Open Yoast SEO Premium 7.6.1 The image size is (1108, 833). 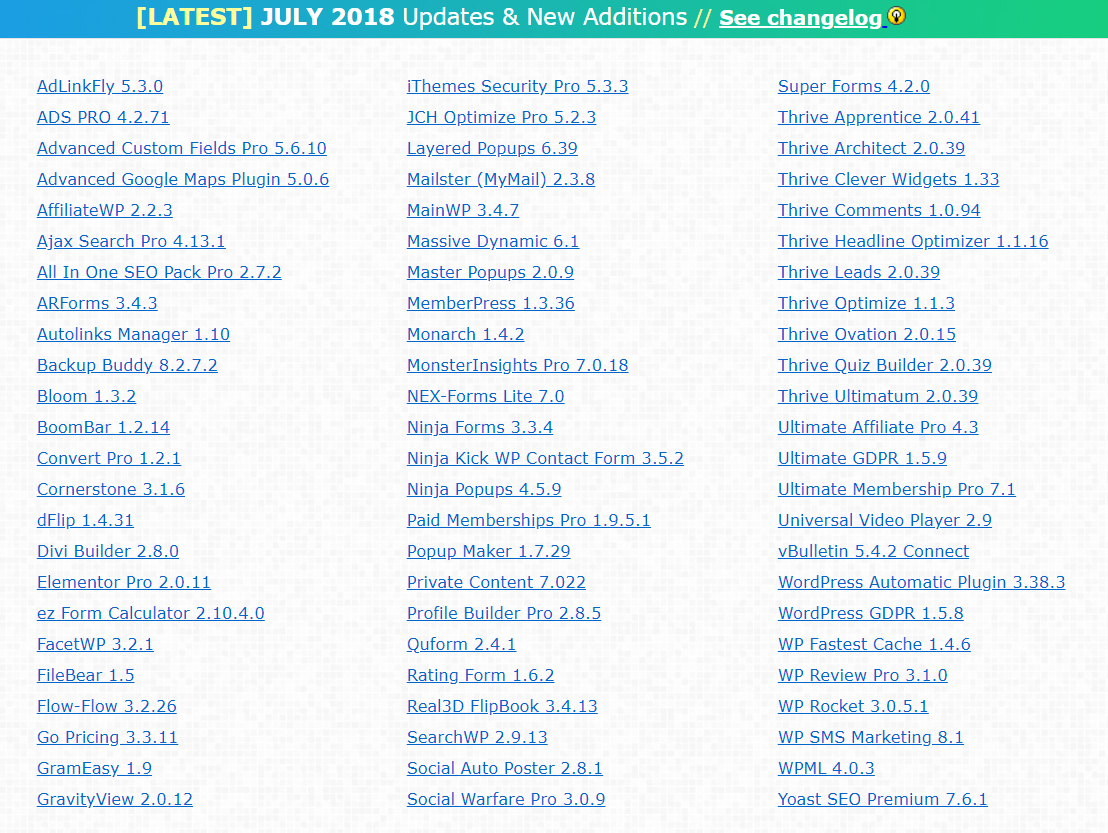tap(883, 800)
